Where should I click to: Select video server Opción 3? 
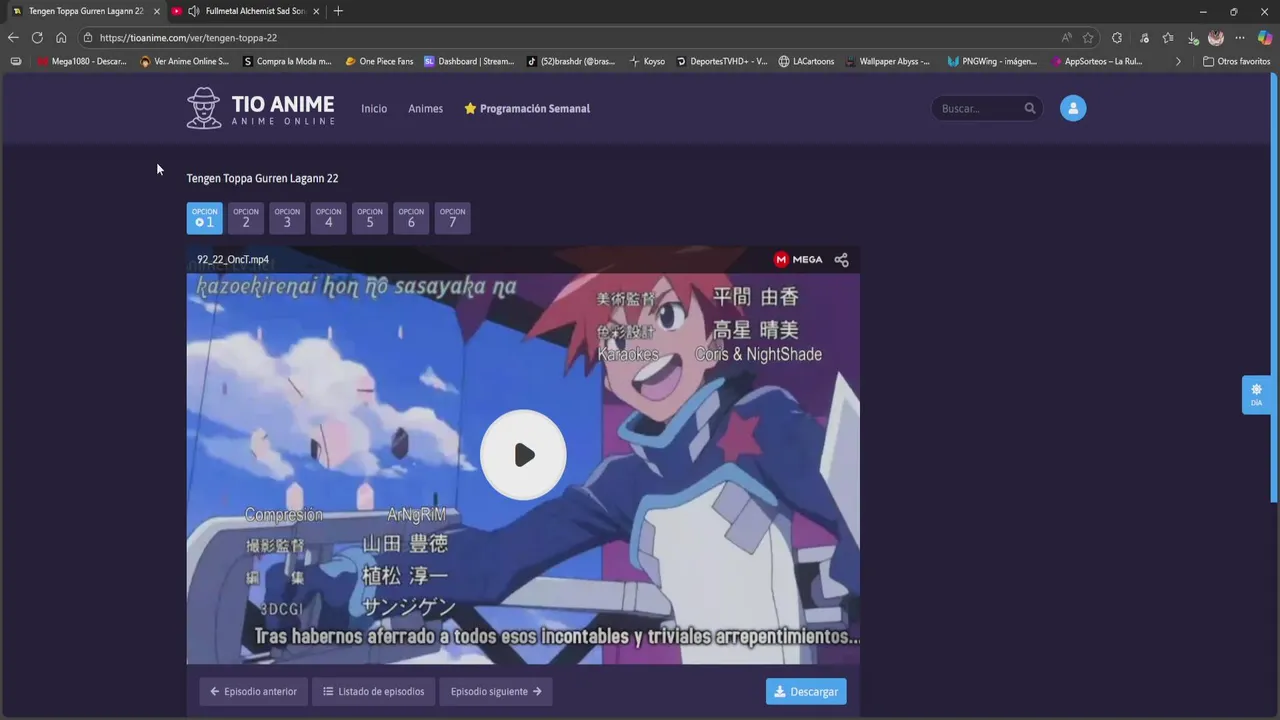coord(287,218)
